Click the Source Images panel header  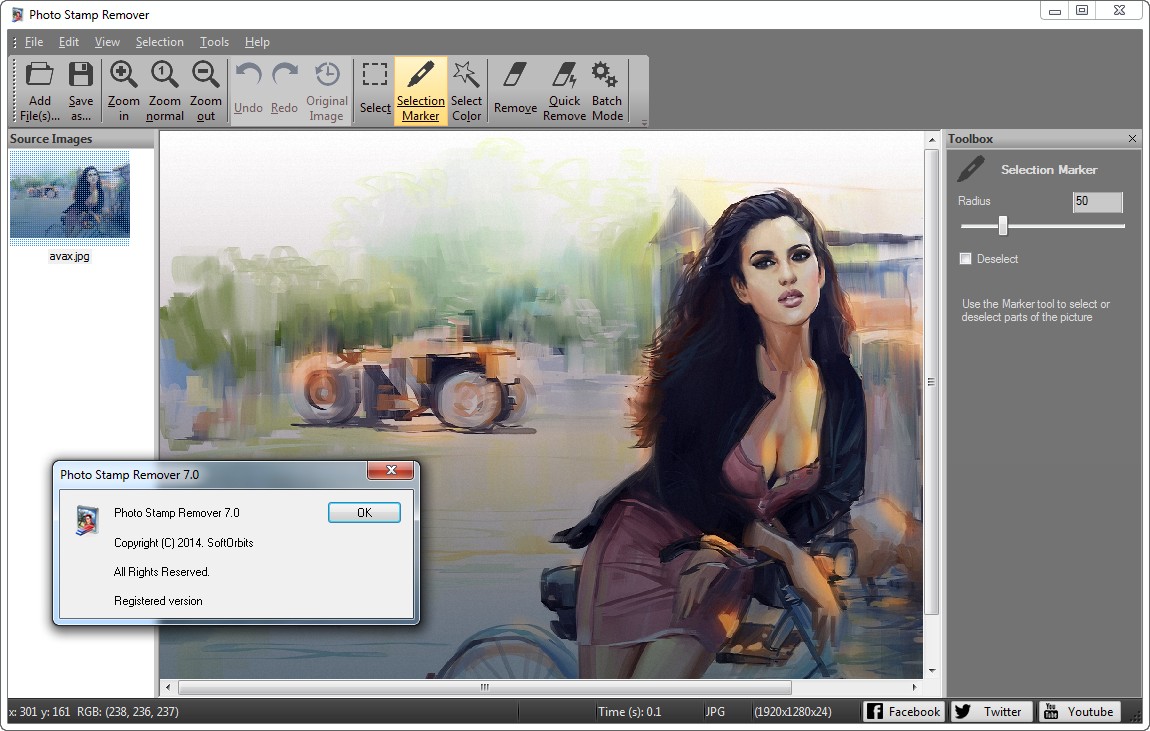click(x=81, y=139)
